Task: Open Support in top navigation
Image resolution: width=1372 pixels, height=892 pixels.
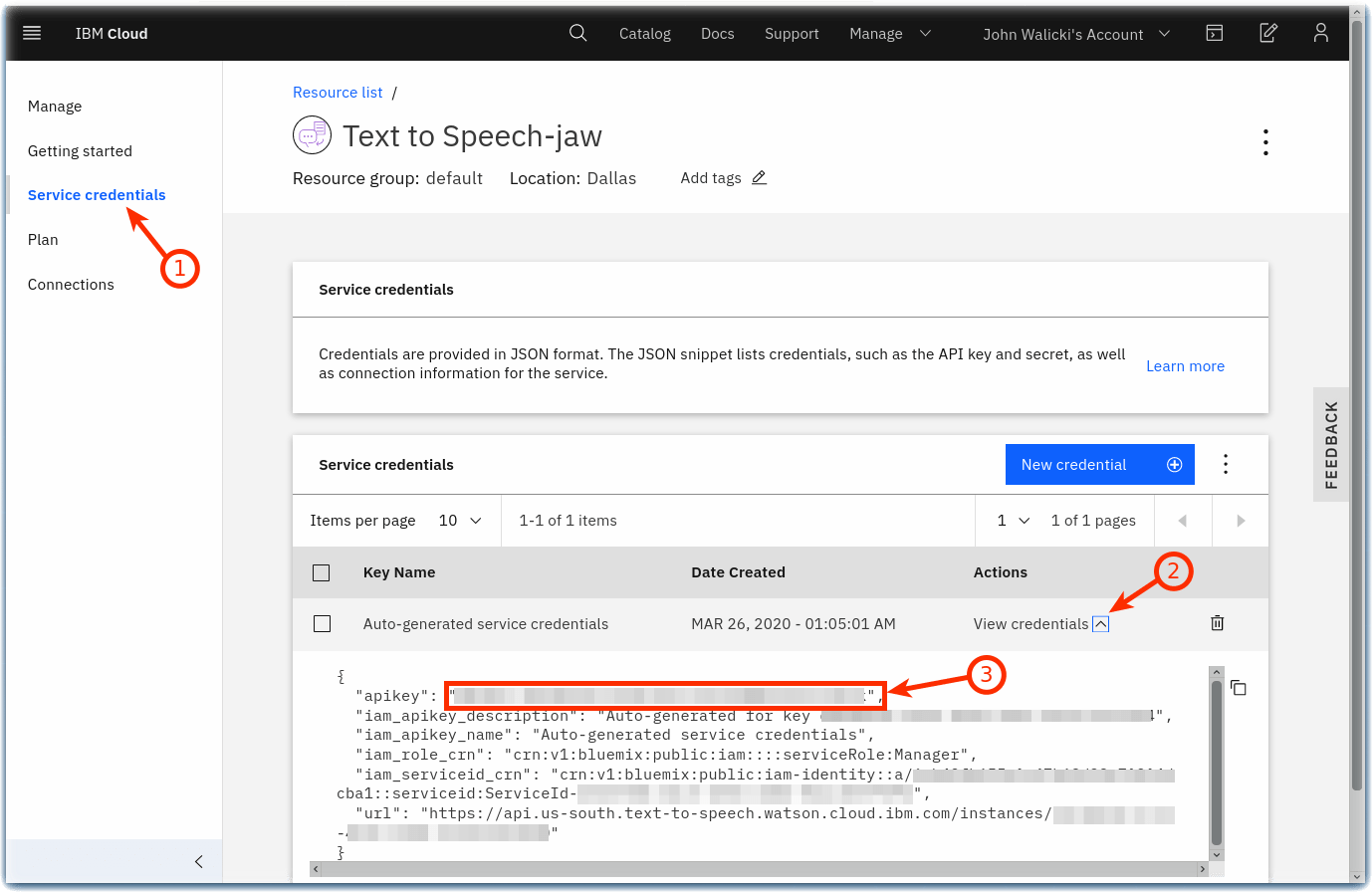Action: (792, 34)
